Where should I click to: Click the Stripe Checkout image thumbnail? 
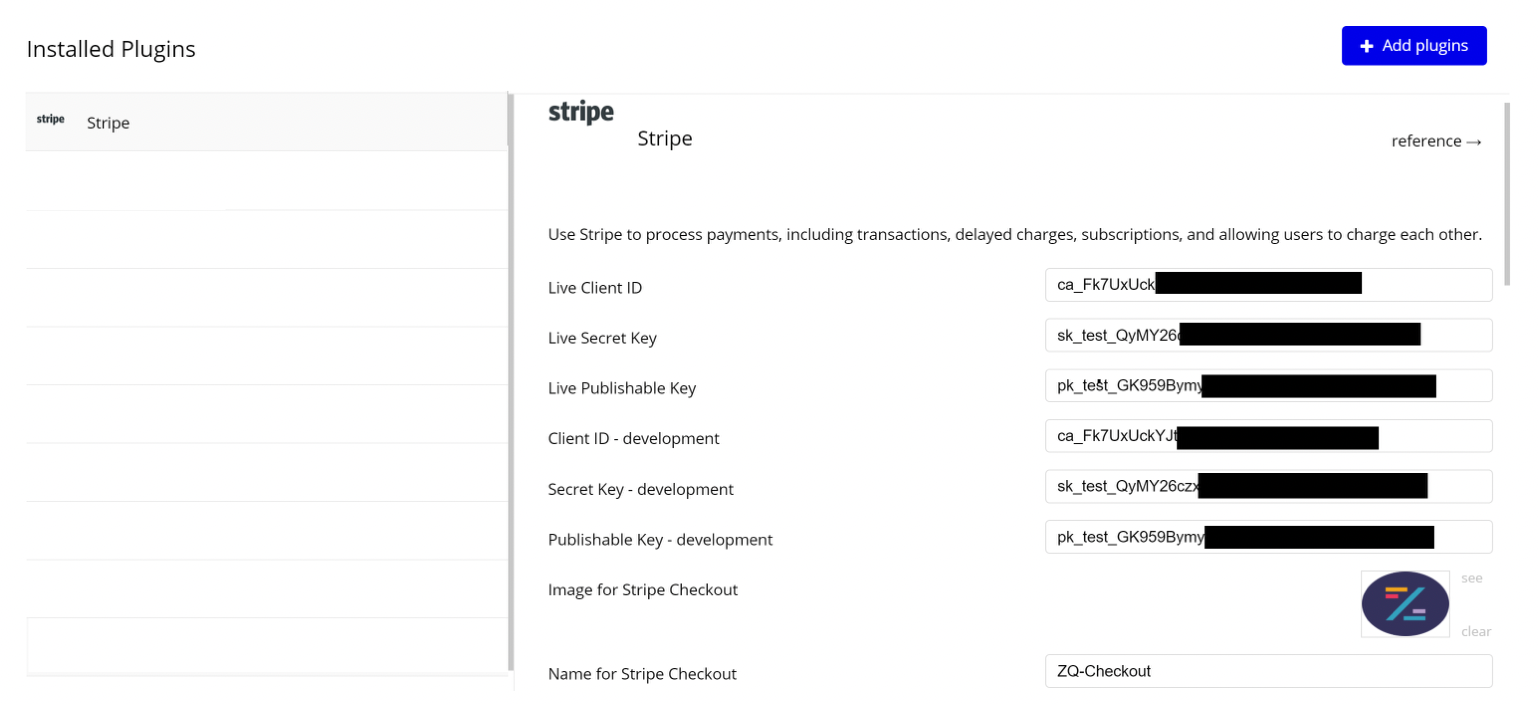pos(1405,604)
